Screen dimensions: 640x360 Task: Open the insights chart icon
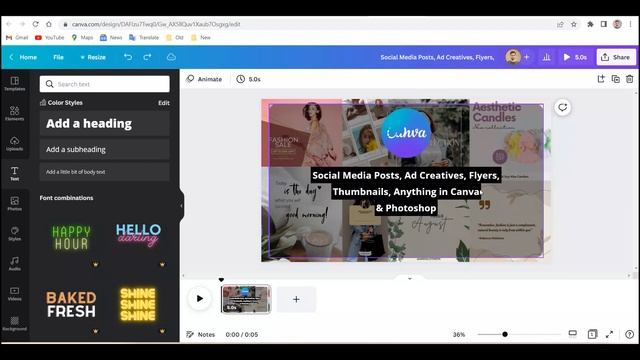(547, 57)
